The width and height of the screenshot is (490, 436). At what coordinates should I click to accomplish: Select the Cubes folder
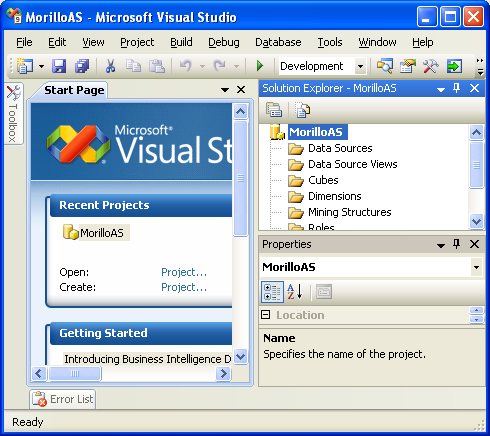coord(323,180)
